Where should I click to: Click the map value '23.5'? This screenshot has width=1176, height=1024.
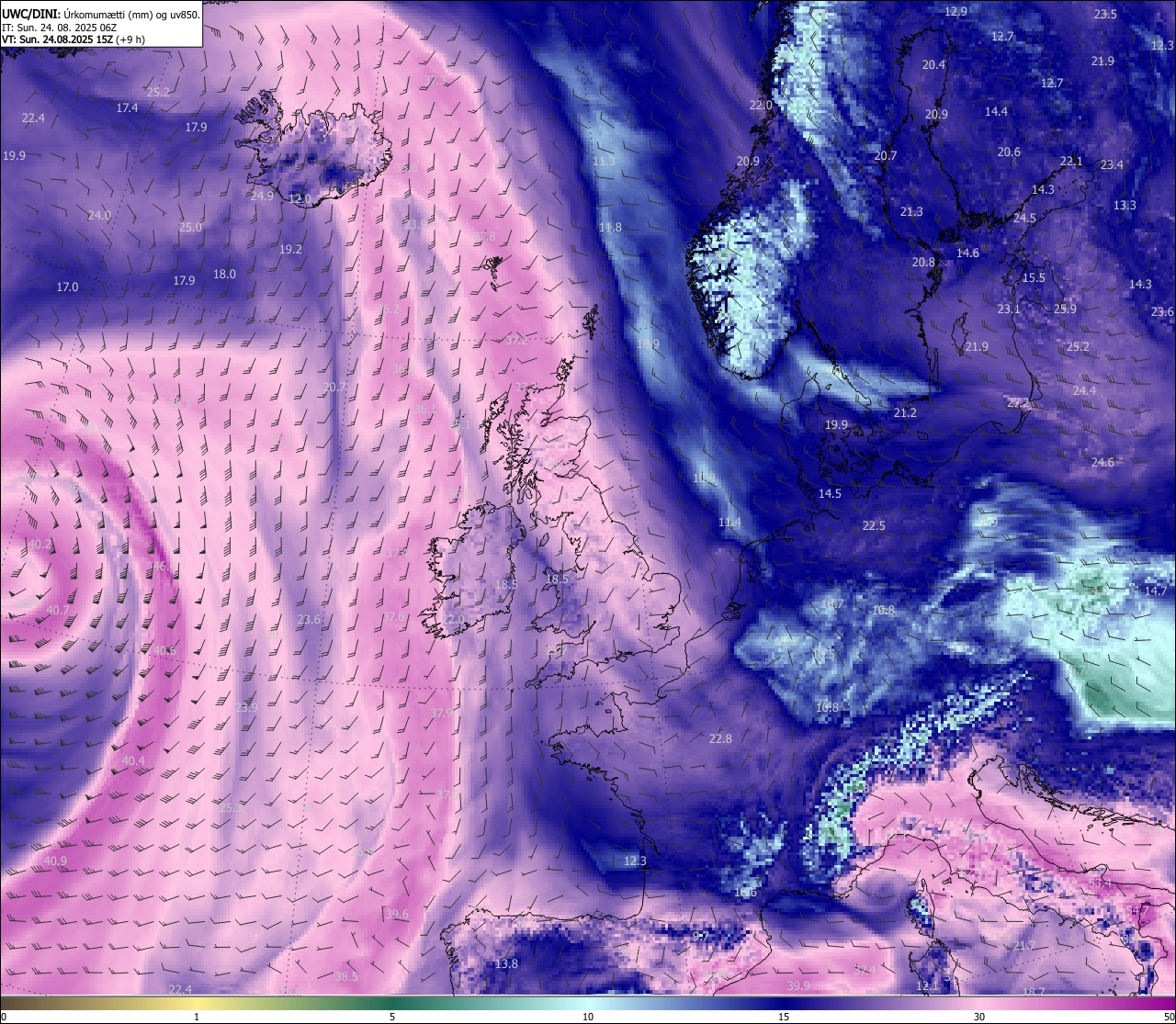(1105, 14)
